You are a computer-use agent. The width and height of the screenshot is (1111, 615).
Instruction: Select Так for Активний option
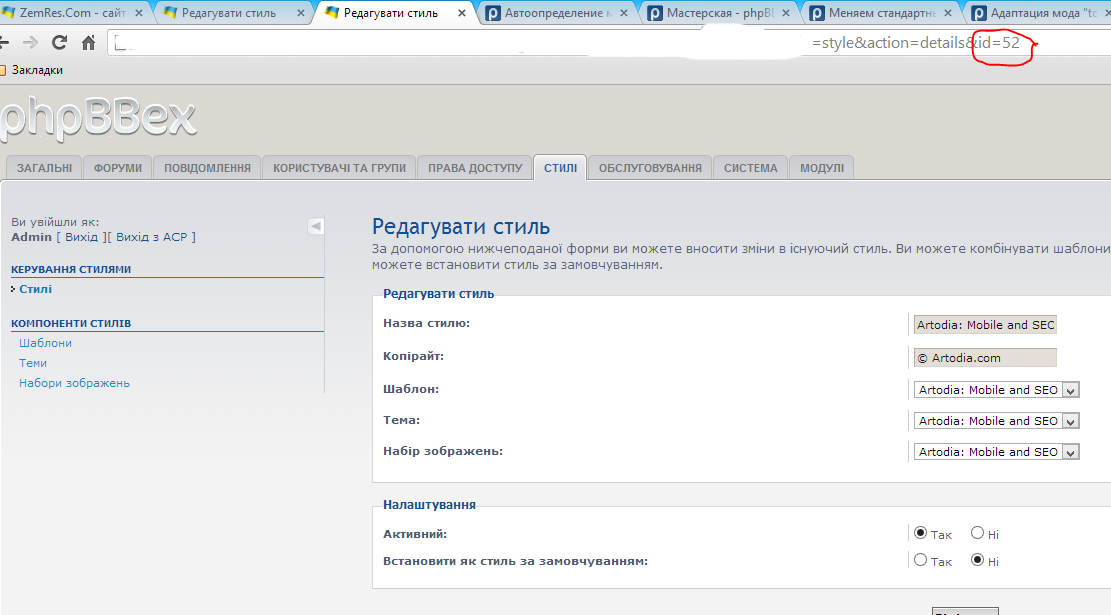pyautogui.click(x=921, y=533)
